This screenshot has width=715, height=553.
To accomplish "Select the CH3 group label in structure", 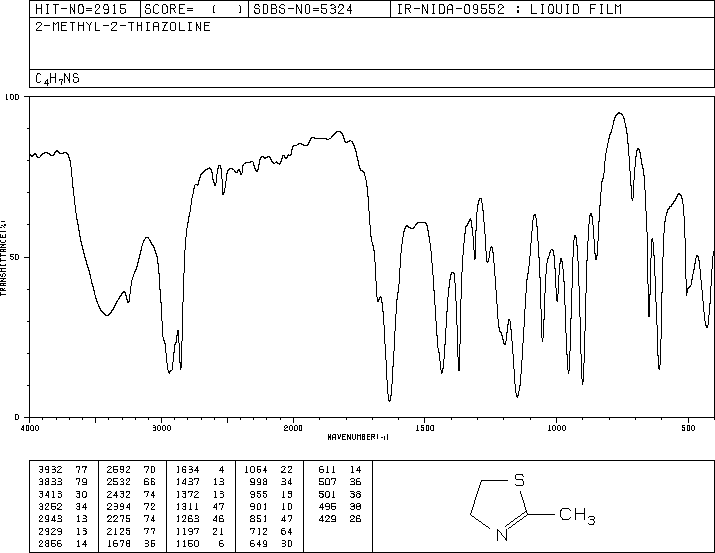I will pyautogui.click(x=577, y=515).
